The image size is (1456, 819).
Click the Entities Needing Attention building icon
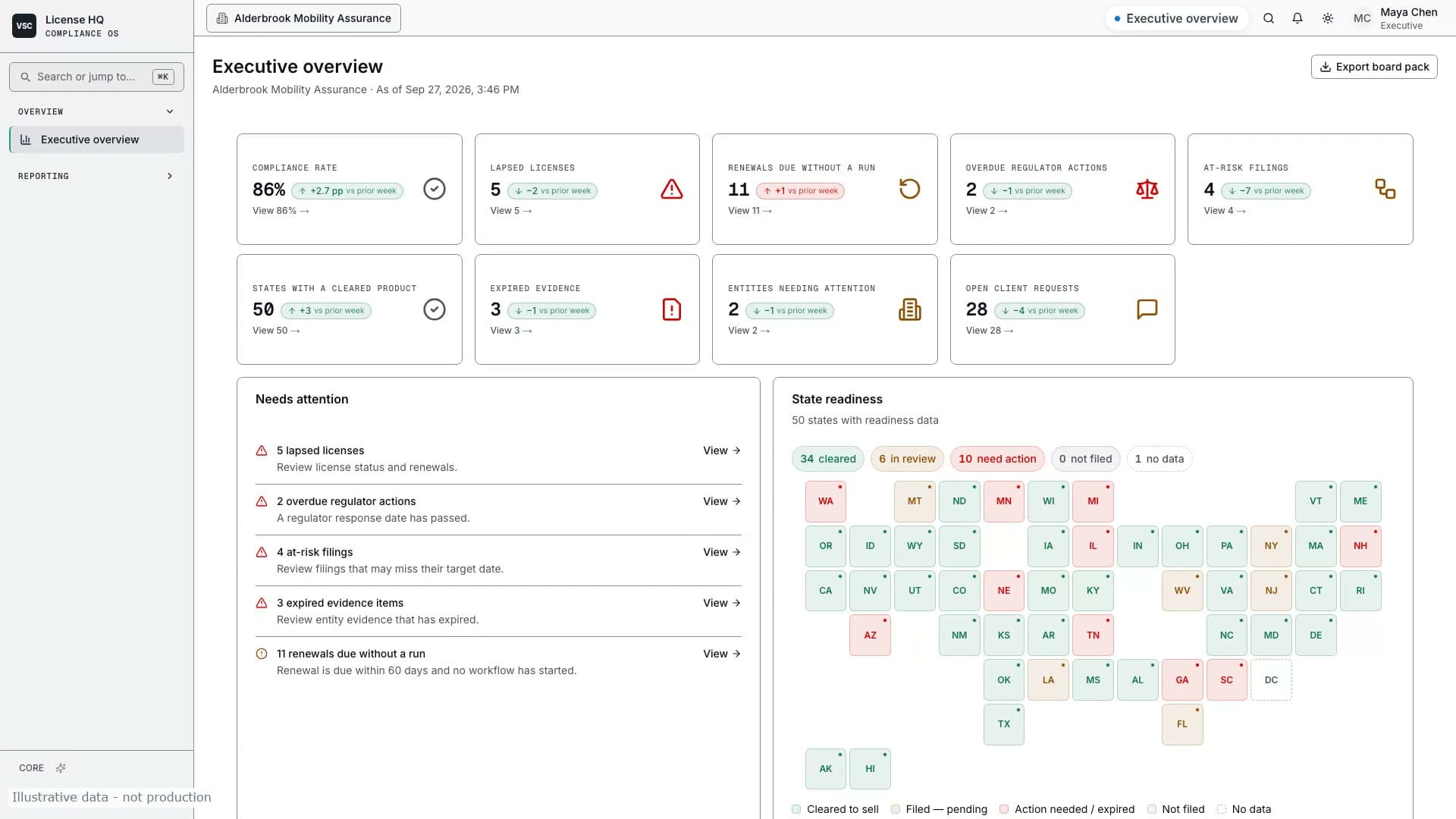[x=910, y=309]
